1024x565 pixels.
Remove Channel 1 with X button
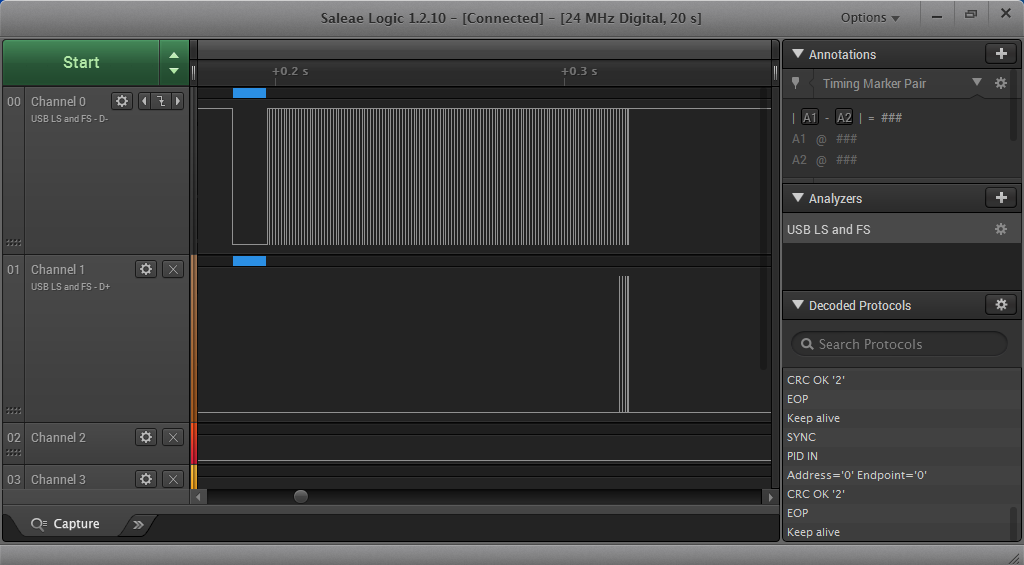(x=172, y=269)
